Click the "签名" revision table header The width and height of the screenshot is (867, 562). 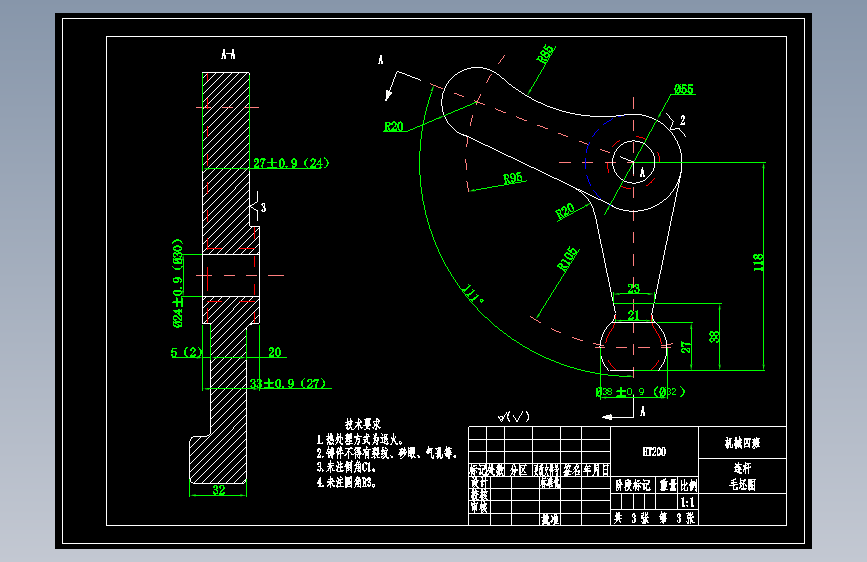click(572, 470)
